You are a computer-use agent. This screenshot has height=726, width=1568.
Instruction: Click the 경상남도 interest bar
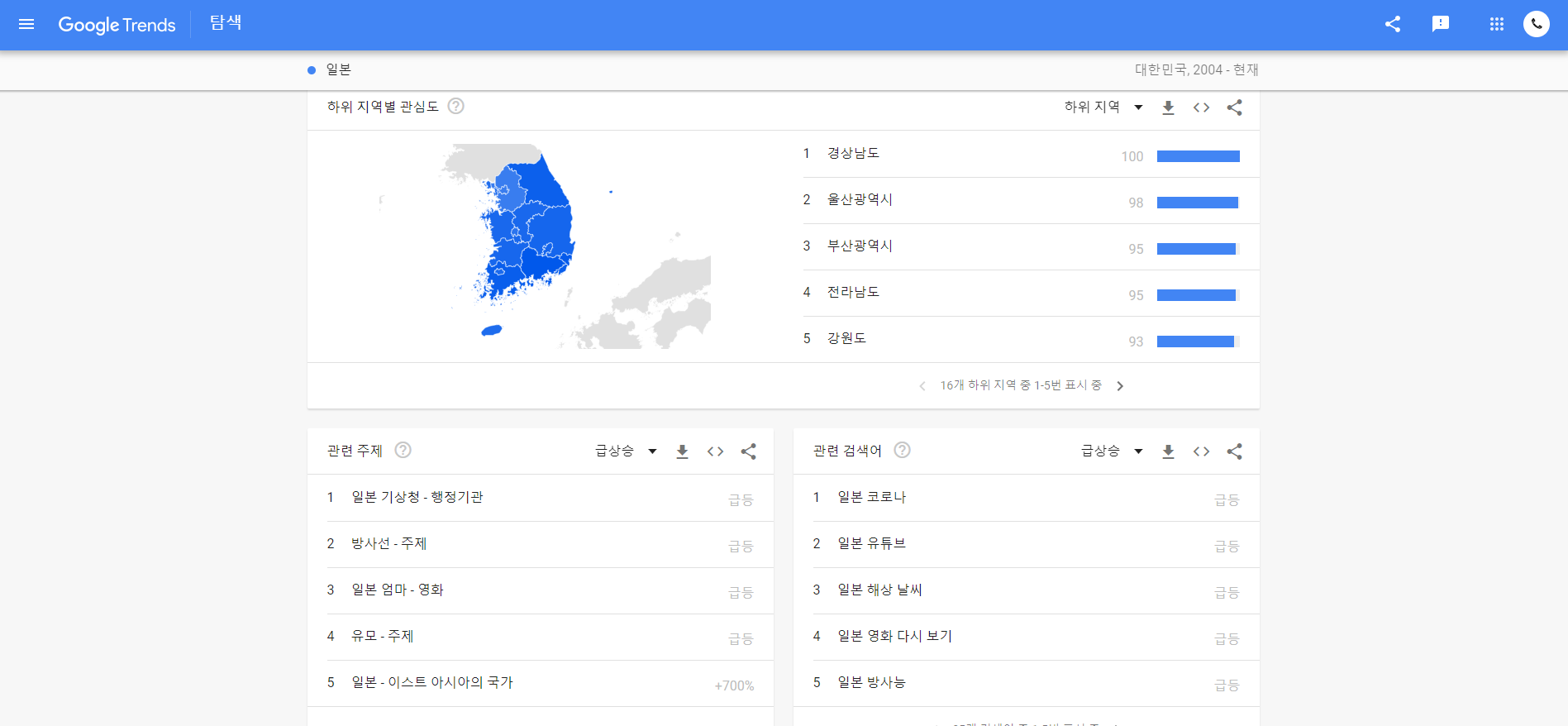click(1198, 156)
